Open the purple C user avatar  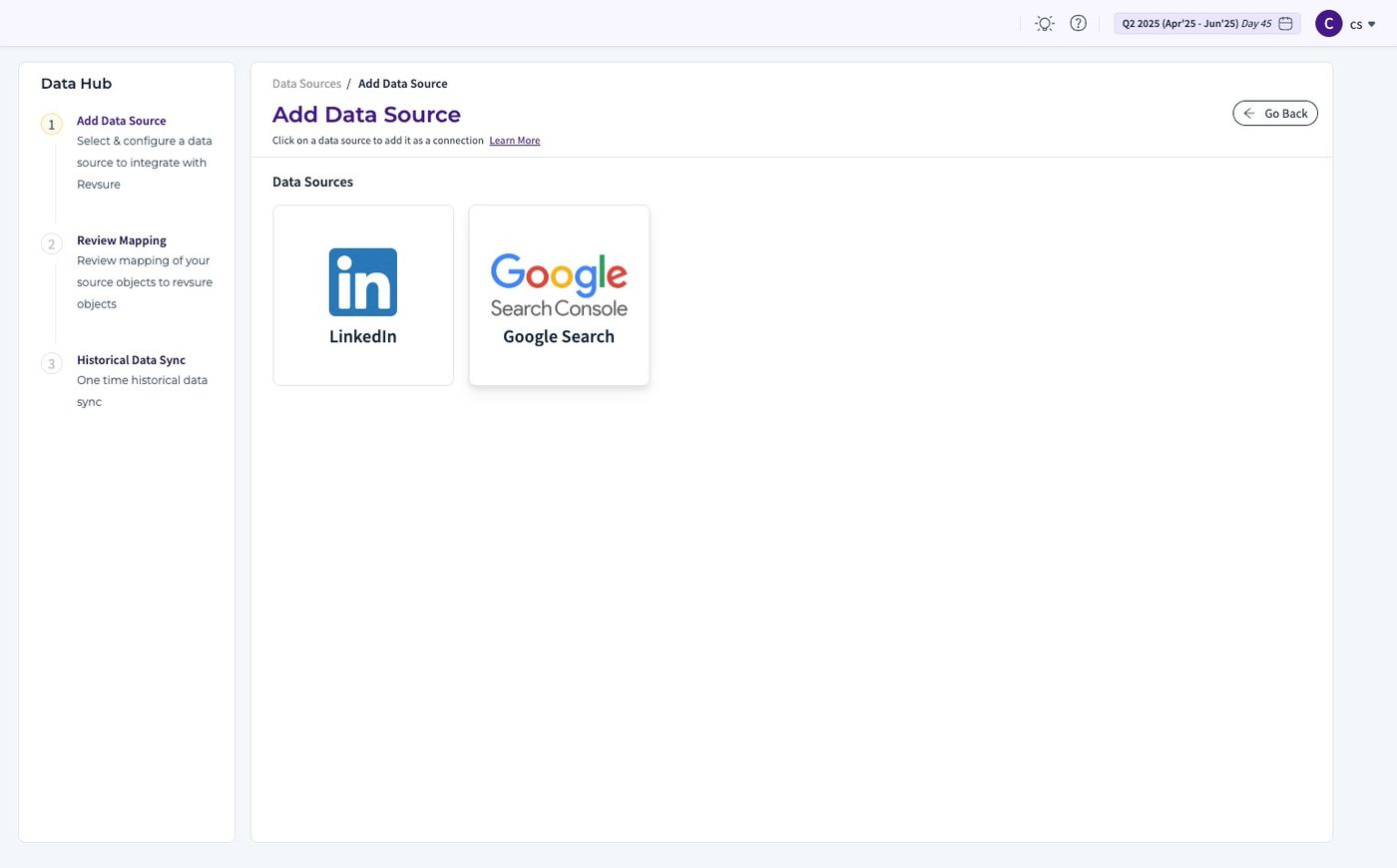pos(1328,23)
